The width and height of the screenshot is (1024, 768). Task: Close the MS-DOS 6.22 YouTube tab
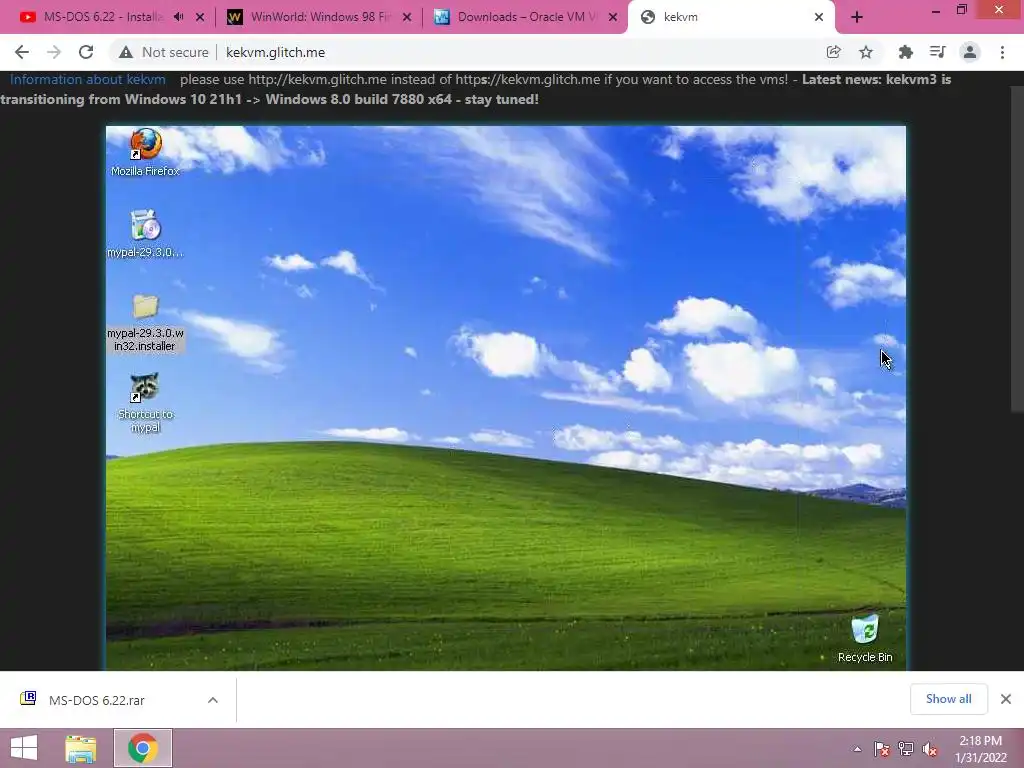pos(200,17)
